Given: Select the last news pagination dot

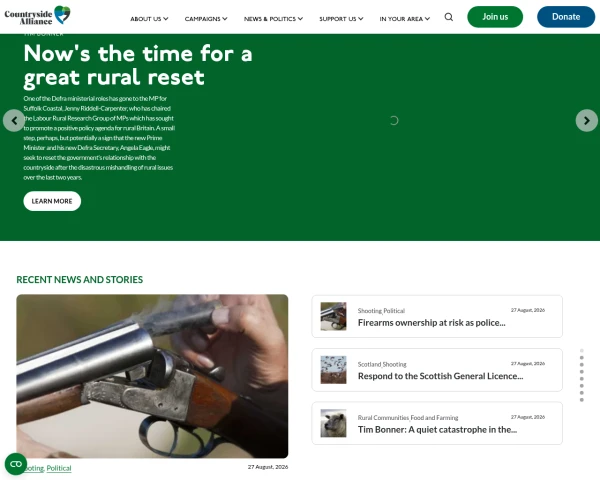Looking at the screenshot, I should point(582,400).
